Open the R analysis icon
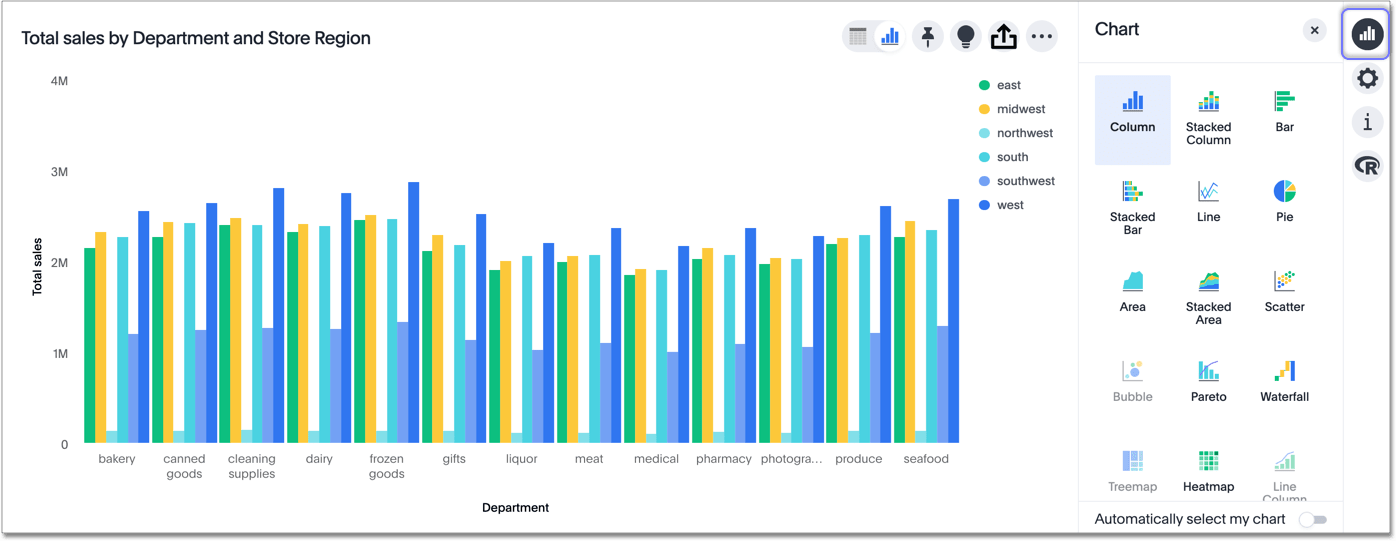 (1367, 166)
